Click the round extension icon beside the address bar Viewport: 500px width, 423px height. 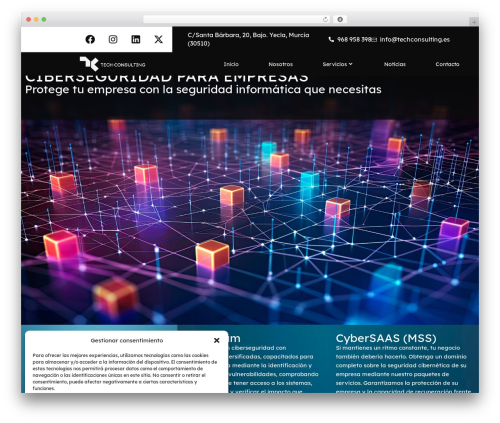(x=340, y=20)
